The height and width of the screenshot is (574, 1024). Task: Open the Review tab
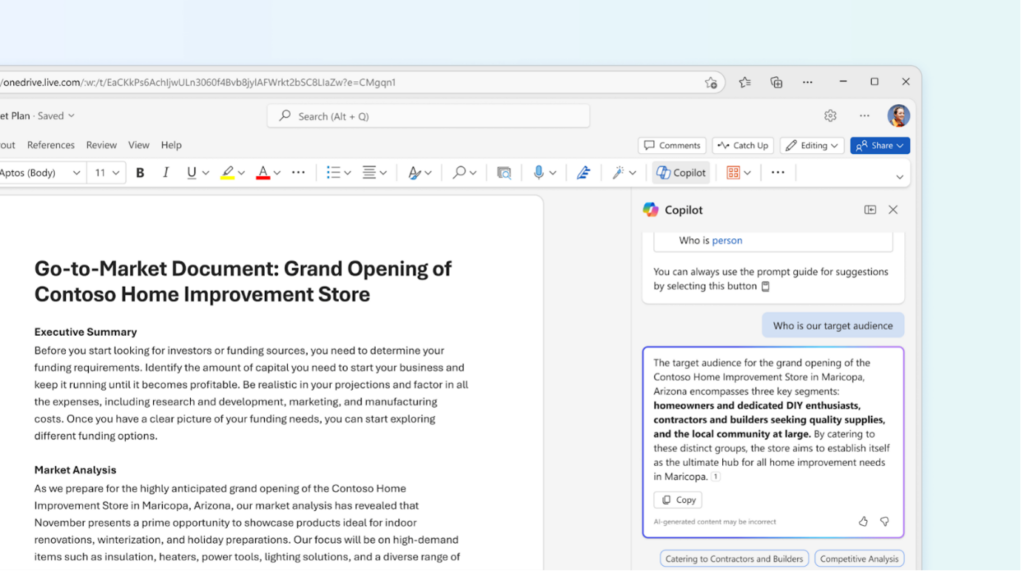[101, 145]
